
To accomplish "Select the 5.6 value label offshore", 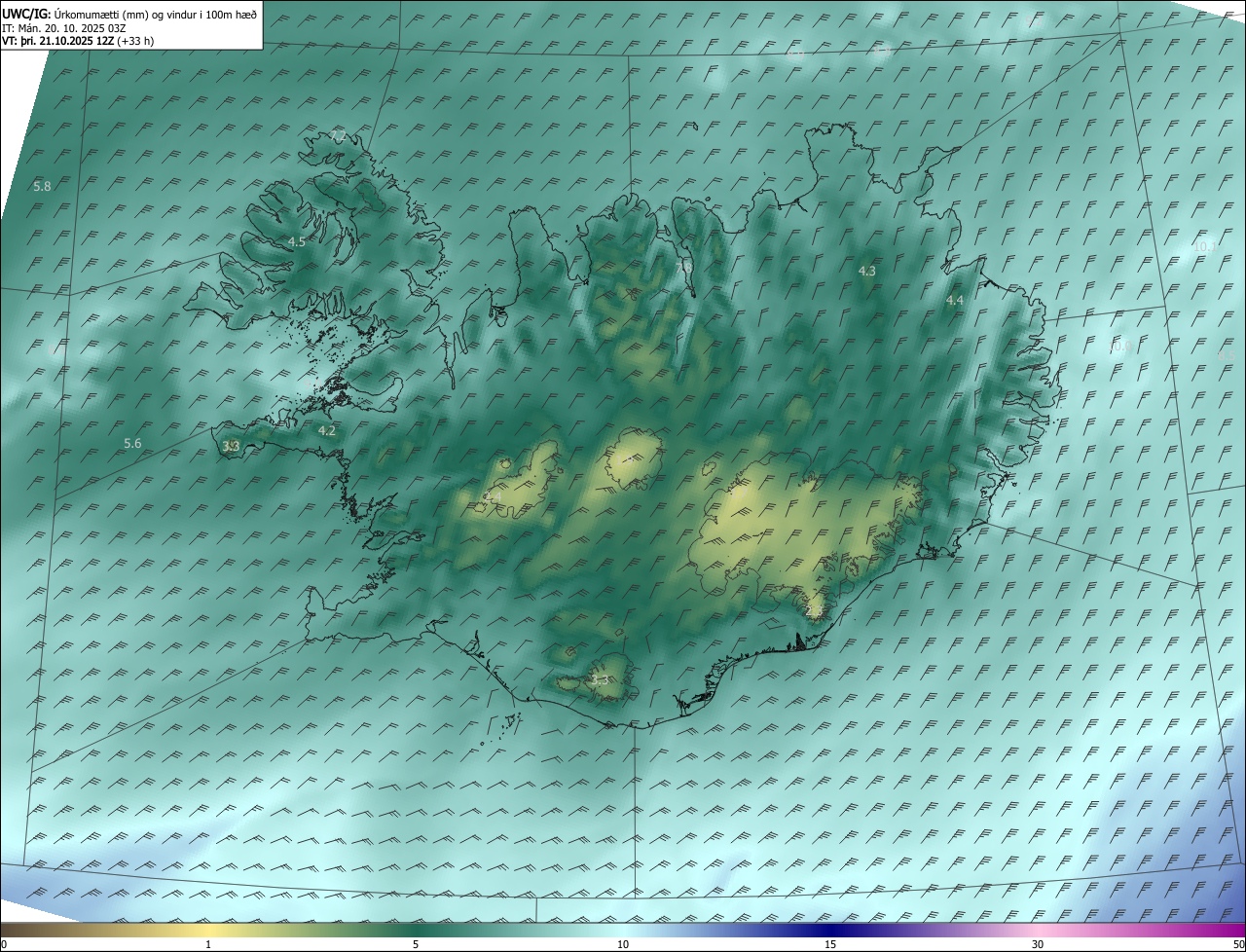I will pos(132,444).
